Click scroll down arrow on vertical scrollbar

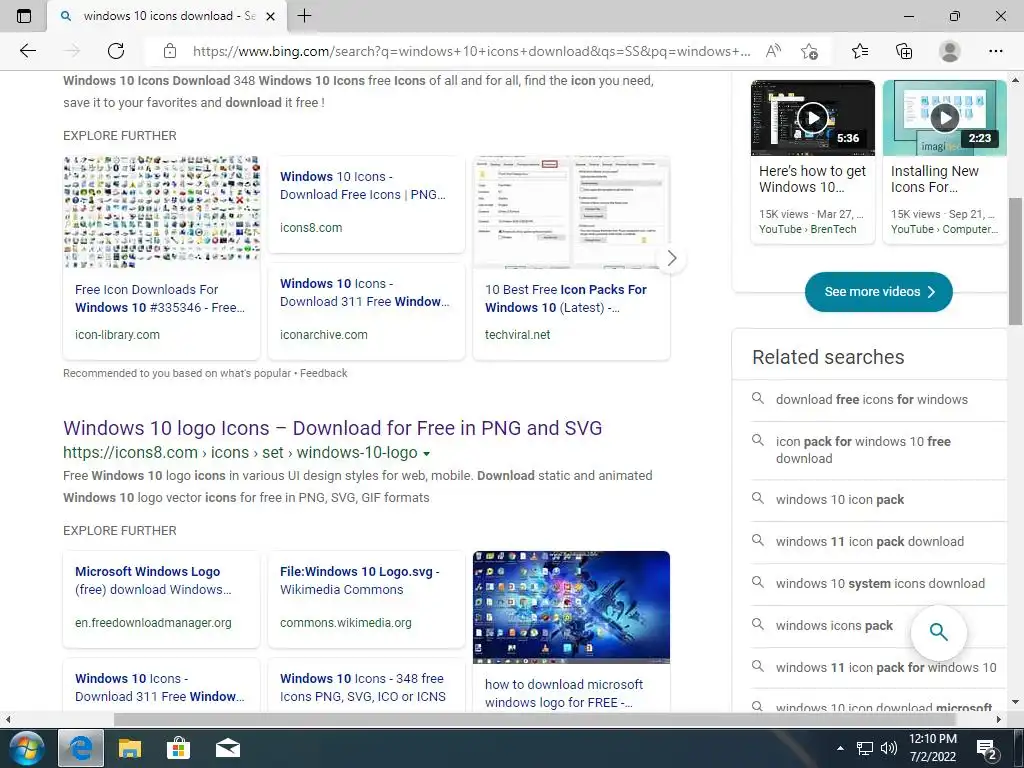(x=1015, y=703)
